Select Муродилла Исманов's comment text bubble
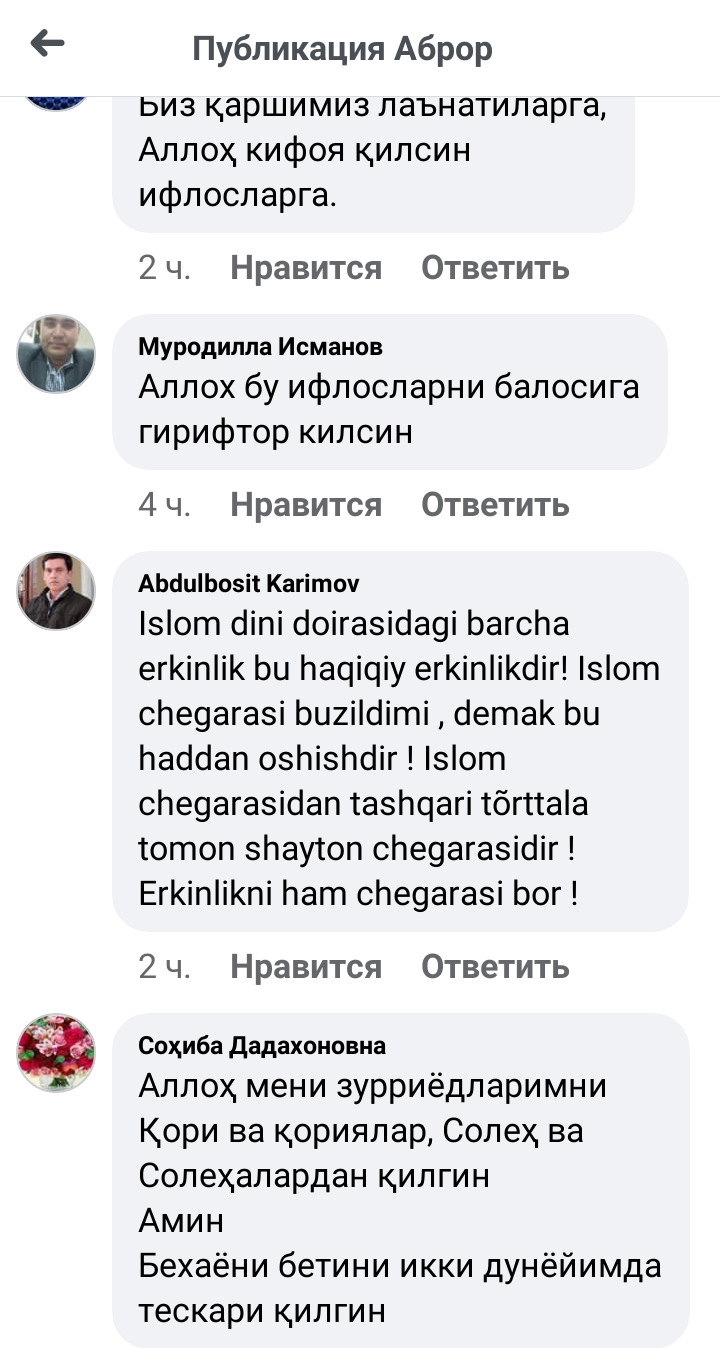 [x=390, y=410]
